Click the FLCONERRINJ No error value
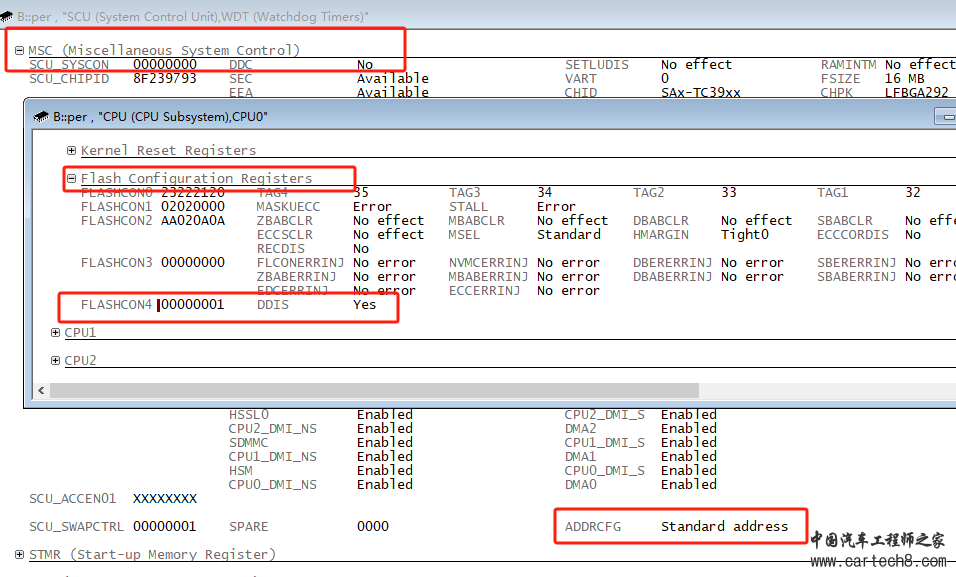 (384, 262)
